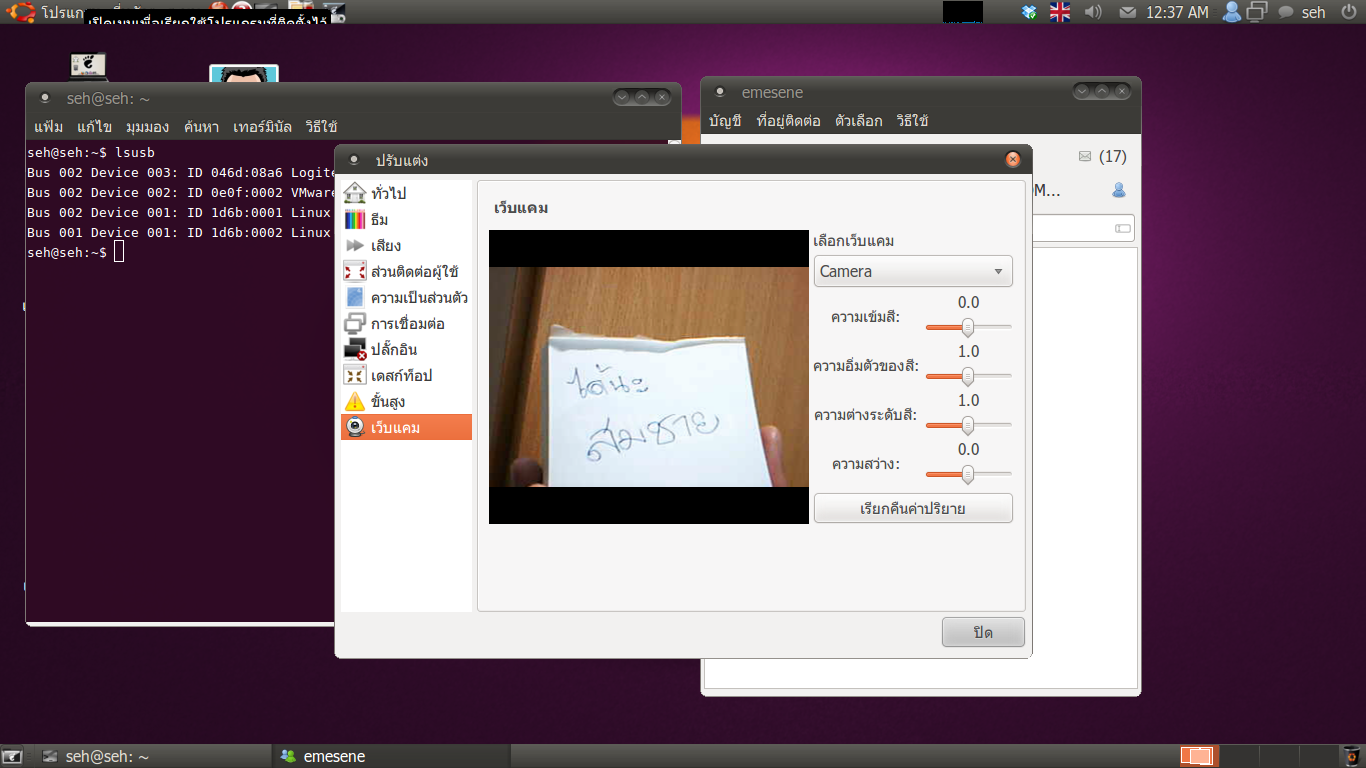Select the เว็บแคม (Webcam) section
This screenshot has width=1366, height=768.
406,427
